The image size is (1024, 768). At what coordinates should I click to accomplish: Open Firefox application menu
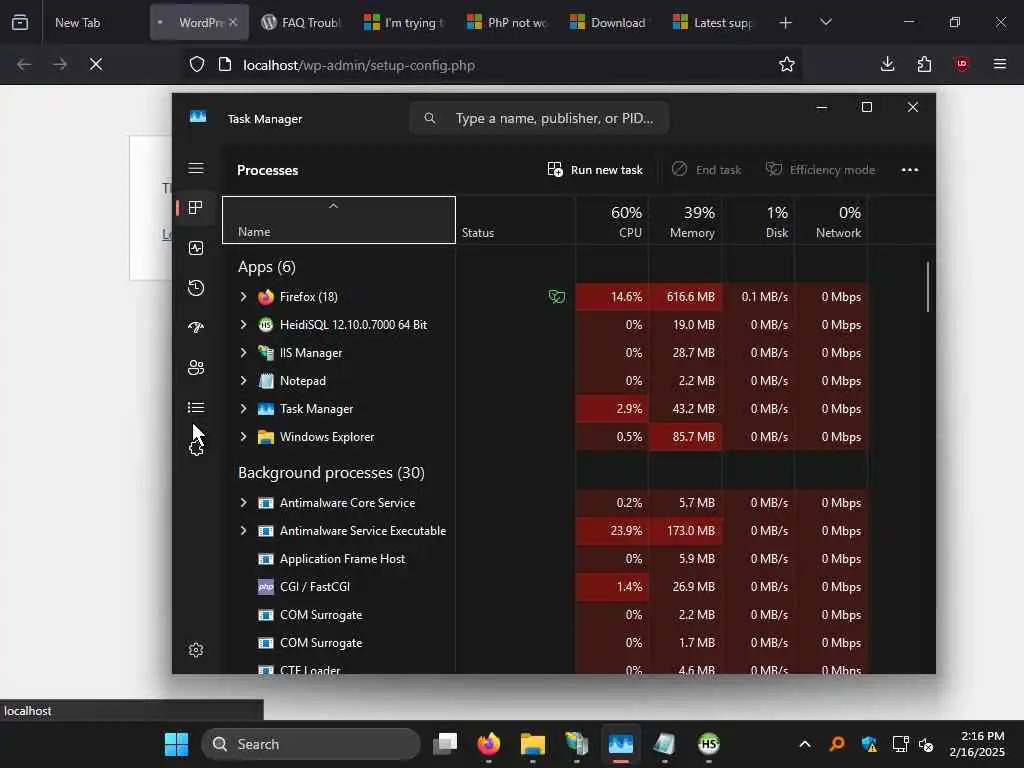[1000, 64]
